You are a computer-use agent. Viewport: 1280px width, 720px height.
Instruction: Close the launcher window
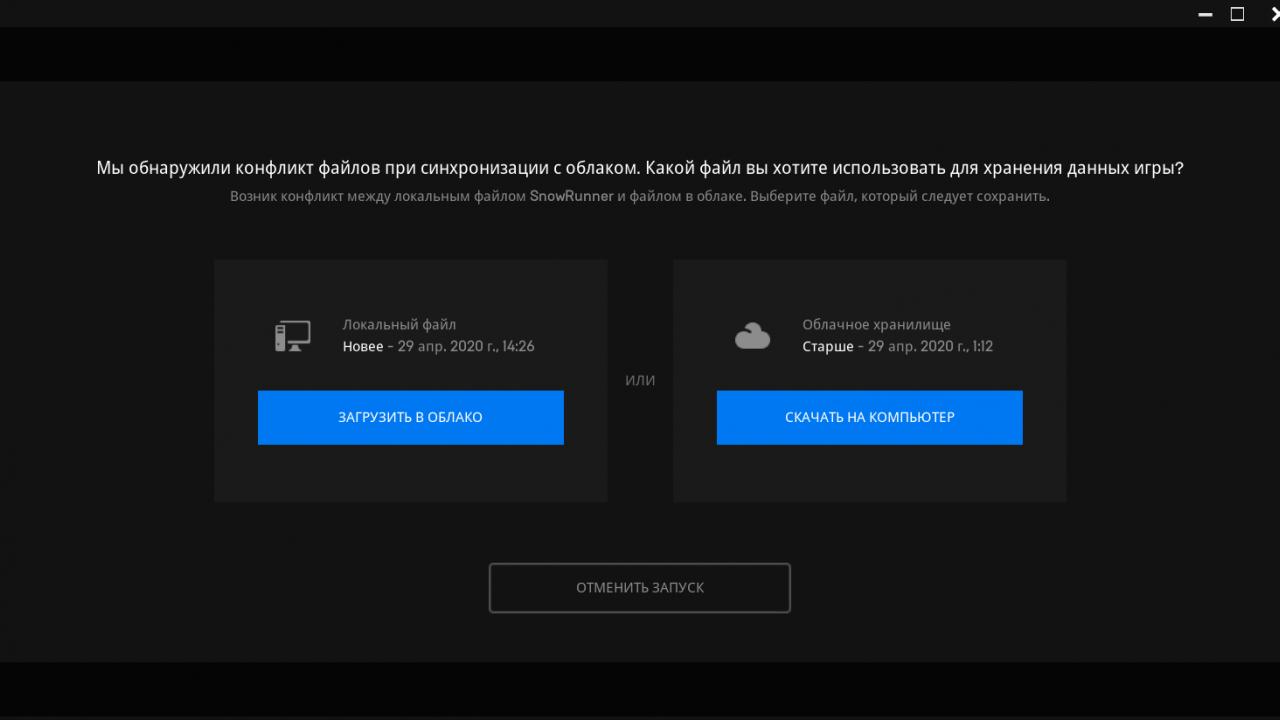click(x=1272, y=14)
